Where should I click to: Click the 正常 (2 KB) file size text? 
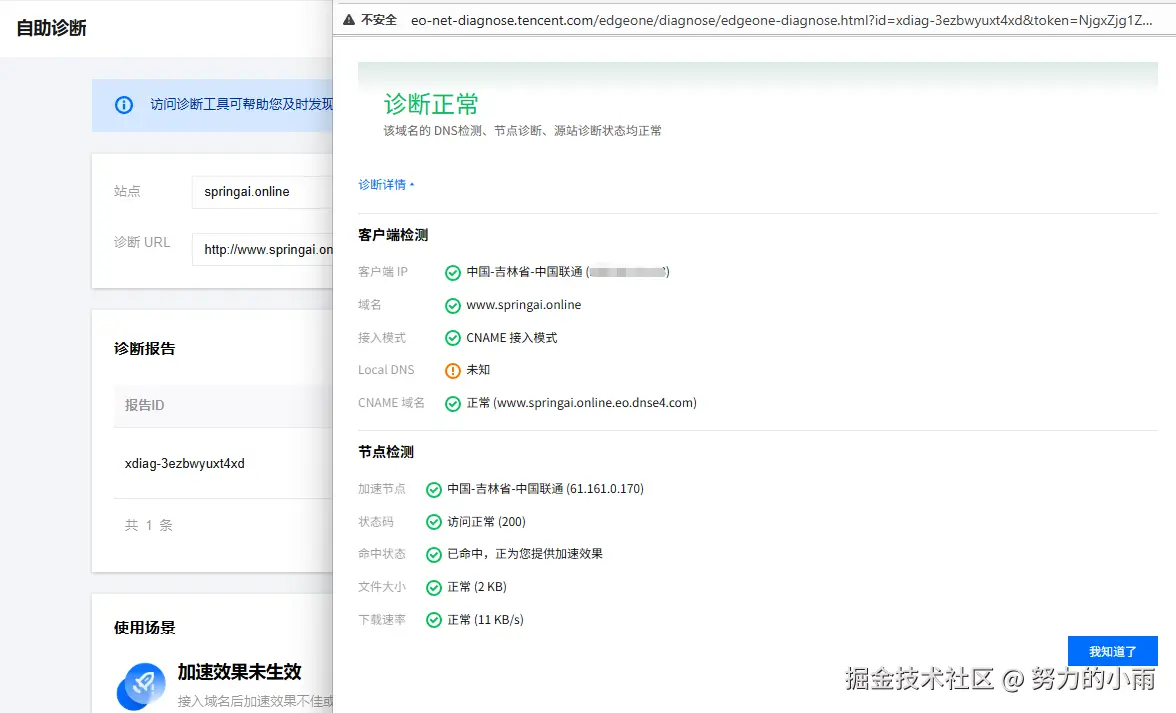477,587
